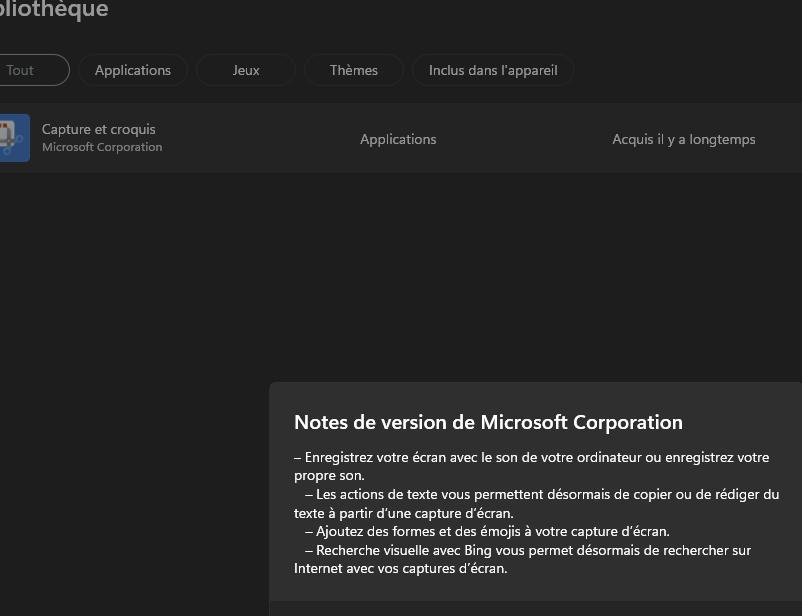This screenshot has height=616, width=802.
Task: Open Capture et croquis title
Action: pyautogui.click(x=99, y=129)
